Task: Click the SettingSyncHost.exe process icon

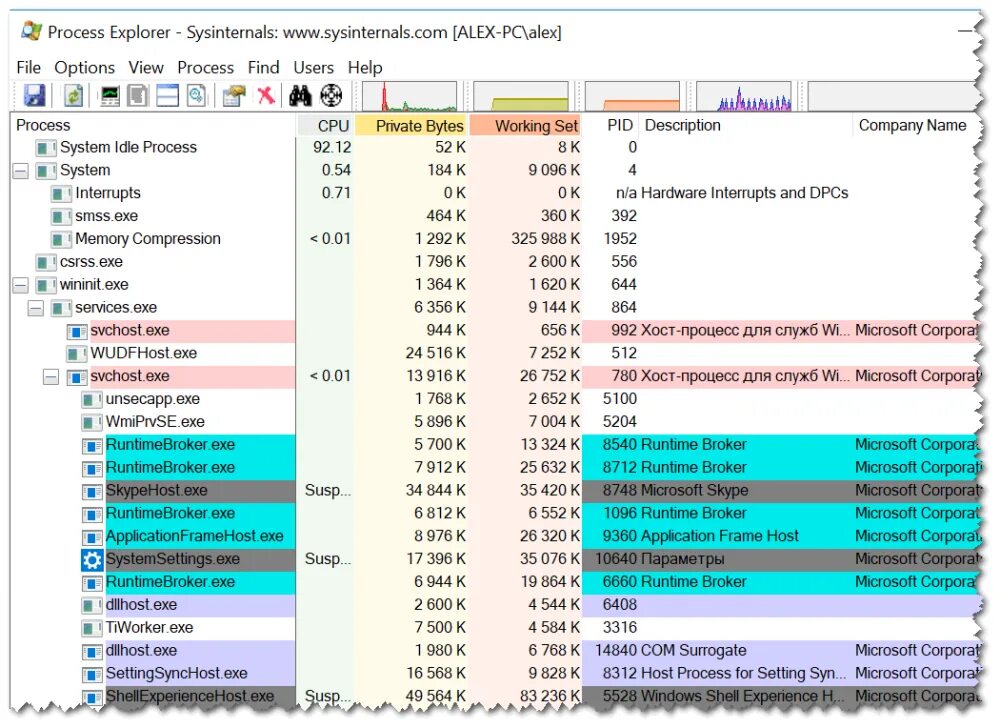Action: coord(92,675)
